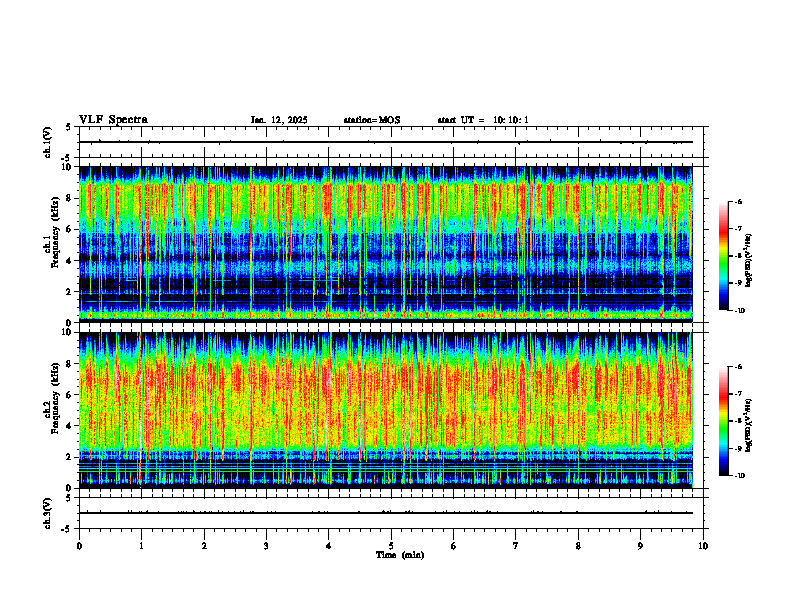Screen dimensions: 792x612
Task: Click time axis tick label "0"
Action: point(79,546)
